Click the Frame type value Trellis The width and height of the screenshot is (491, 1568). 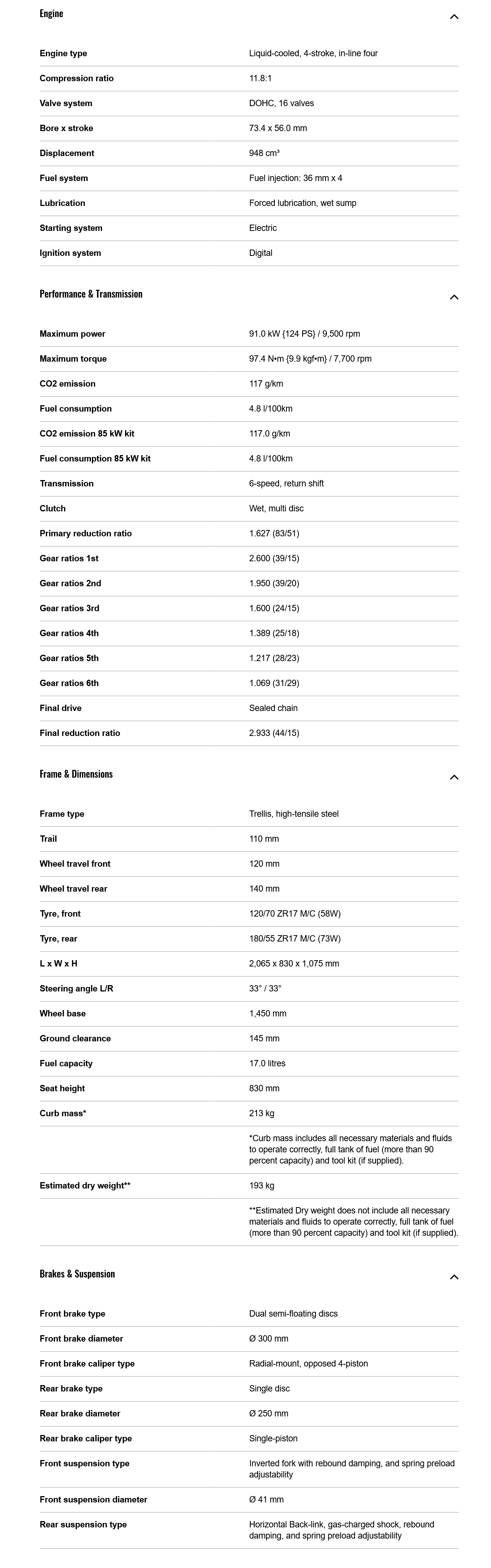point(294,814)
